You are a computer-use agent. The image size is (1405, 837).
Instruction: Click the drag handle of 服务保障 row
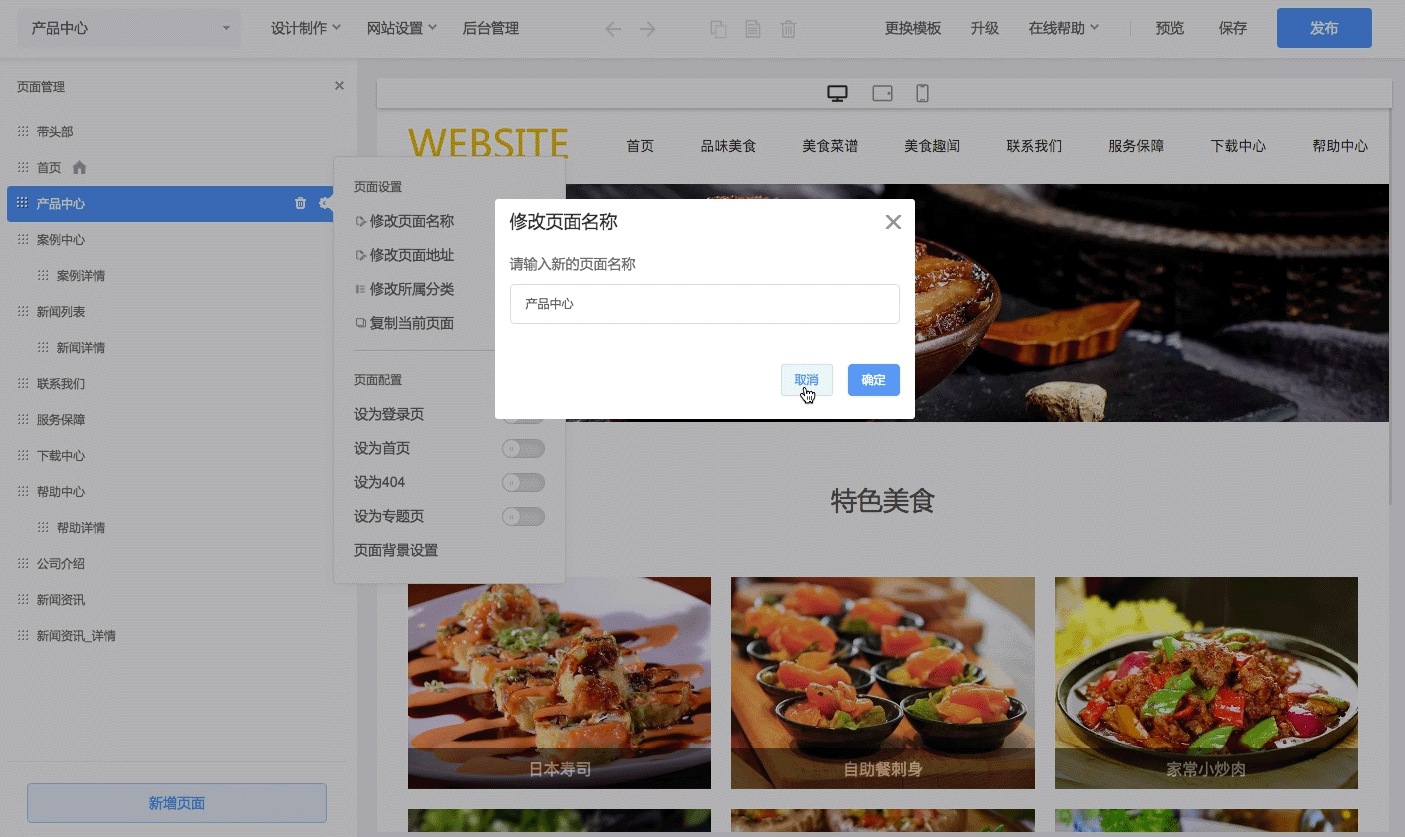point(23,419)
